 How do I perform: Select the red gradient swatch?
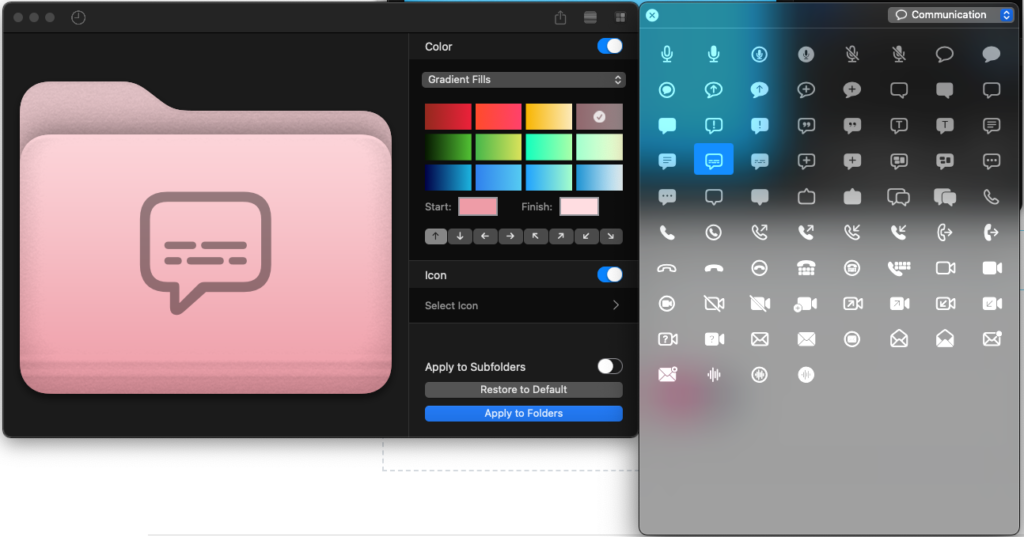448,116
